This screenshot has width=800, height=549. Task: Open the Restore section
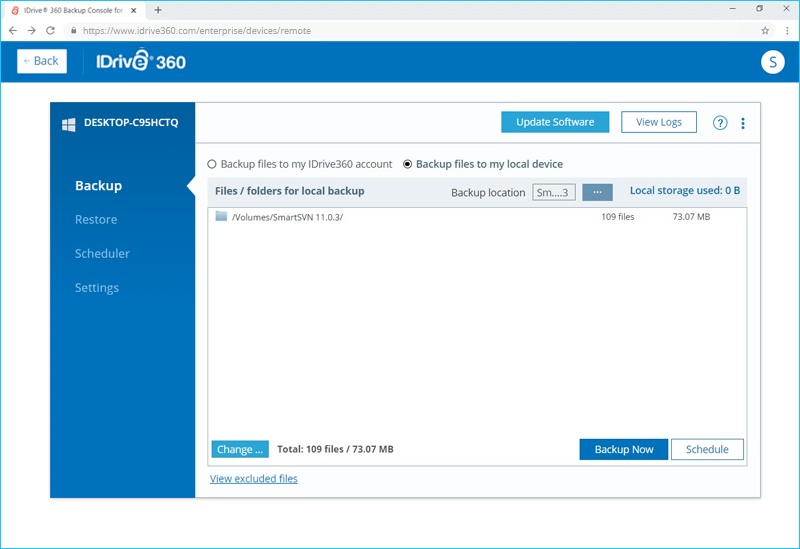(x=96, y=220)
